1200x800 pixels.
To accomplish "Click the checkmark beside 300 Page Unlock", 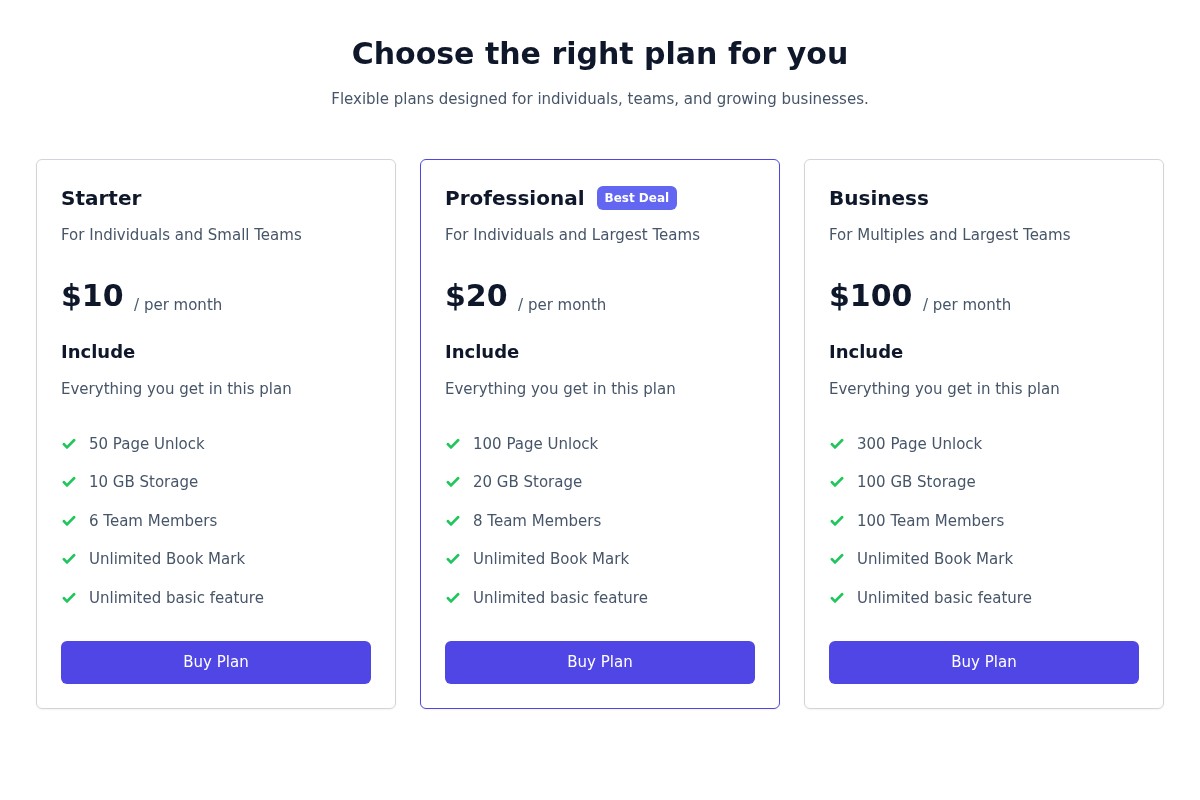I will pyautogui.click(x=837, y=444).
